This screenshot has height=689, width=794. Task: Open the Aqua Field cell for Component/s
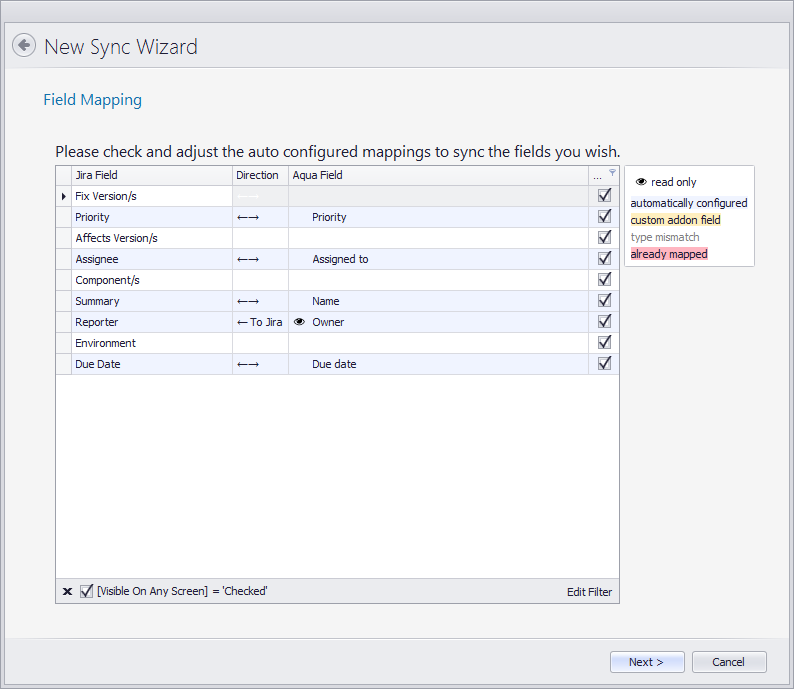(438, 280)
